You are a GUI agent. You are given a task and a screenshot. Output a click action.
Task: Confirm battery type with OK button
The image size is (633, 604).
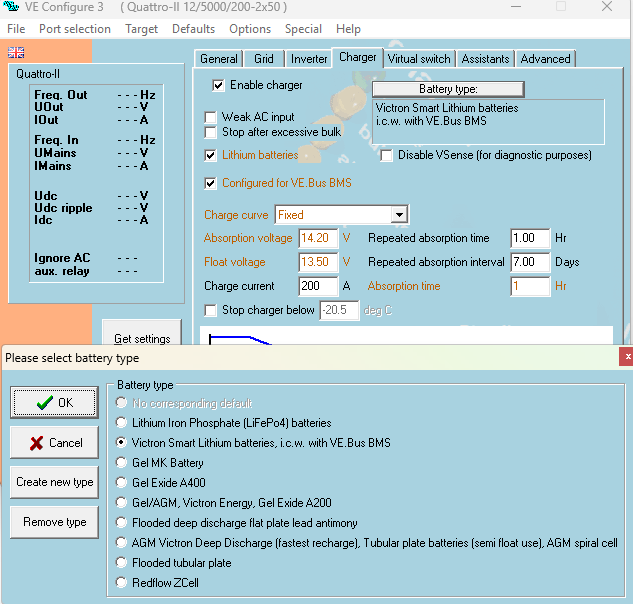54,402
